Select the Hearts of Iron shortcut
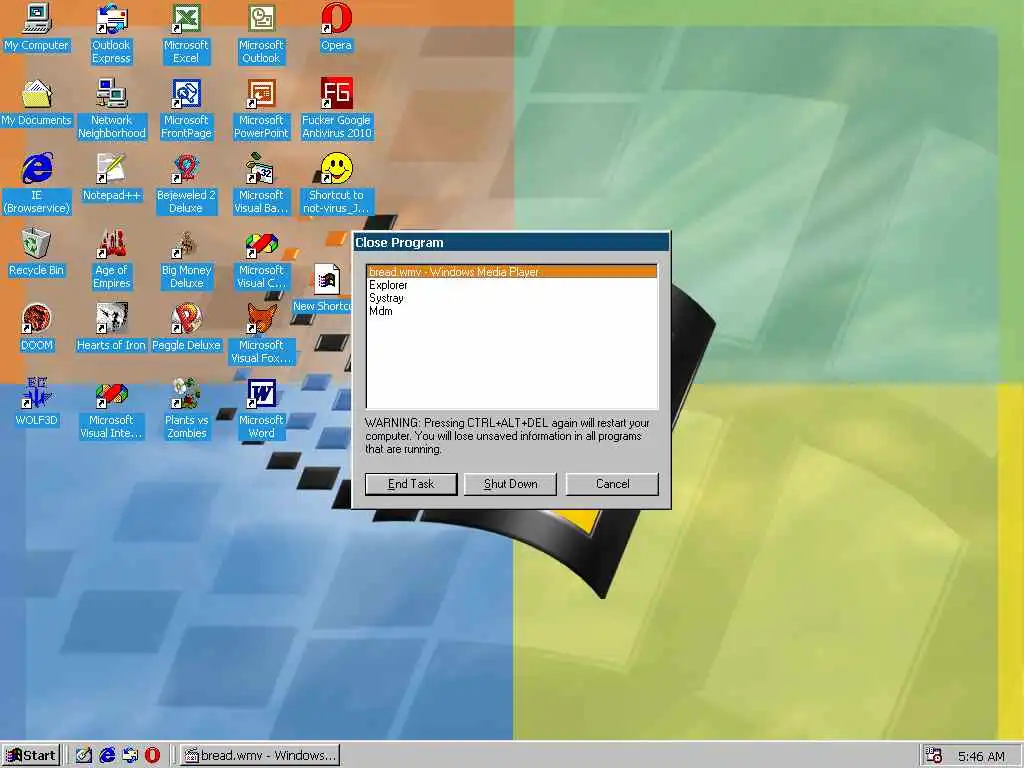1024x768 pixels. pos(111,328)
